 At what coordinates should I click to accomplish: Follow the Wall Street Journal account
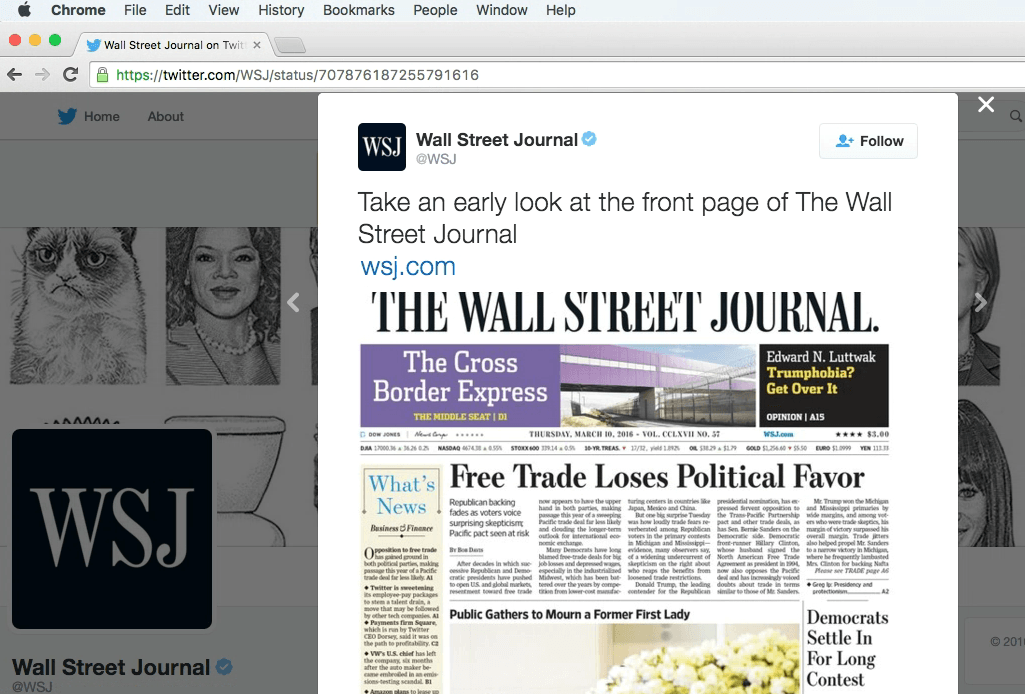pyautogui.click(x=868, y=141)
